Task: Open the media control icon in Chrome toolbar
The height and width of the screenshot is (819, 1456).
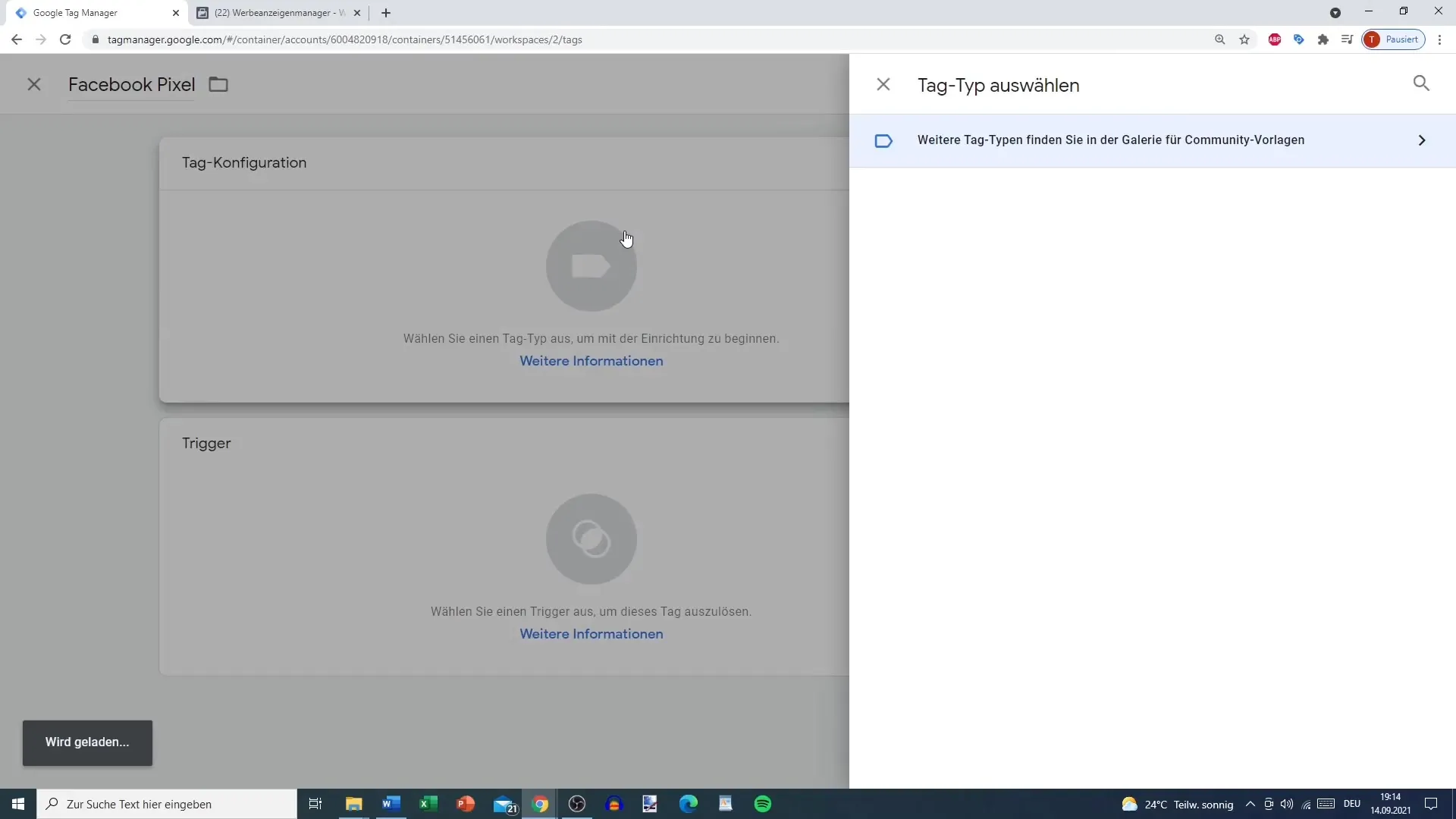Action: pyautogui.click(x=1347, y=39)
